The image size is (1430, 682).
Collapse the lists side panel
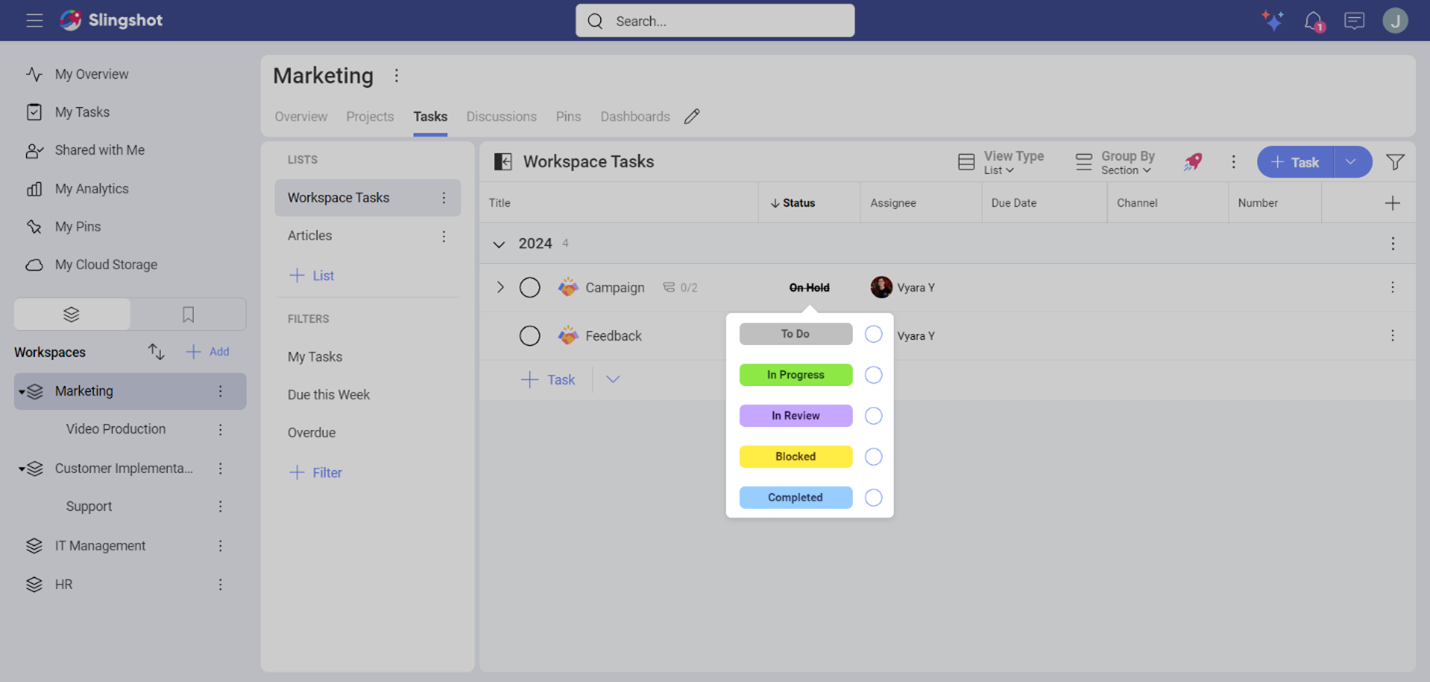tap(503, 161)
